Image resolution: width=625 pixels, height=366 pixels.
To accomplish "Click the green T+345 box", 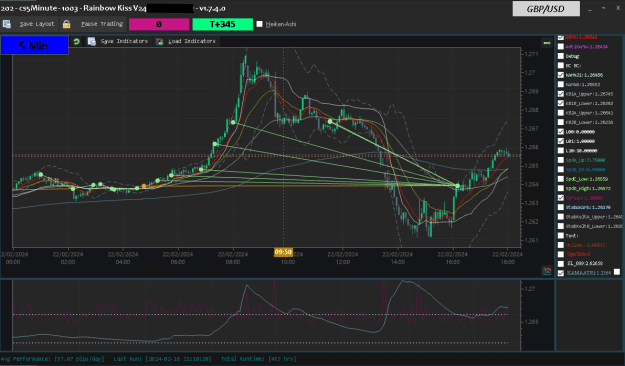I will click(222, 24).
